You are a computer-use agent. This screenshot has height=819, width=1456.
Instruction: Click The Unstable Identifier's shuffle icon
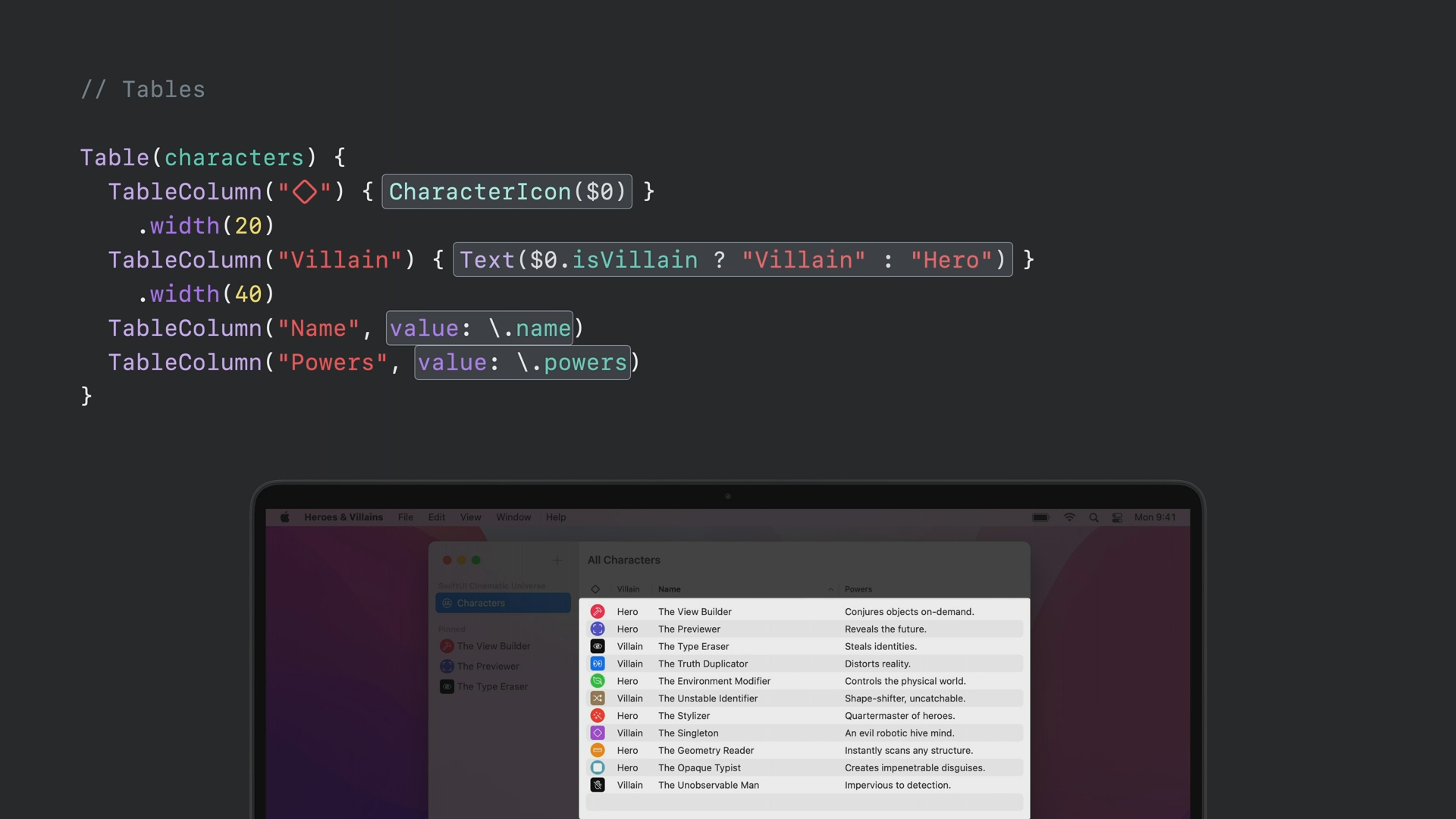(x=598, y=698)
